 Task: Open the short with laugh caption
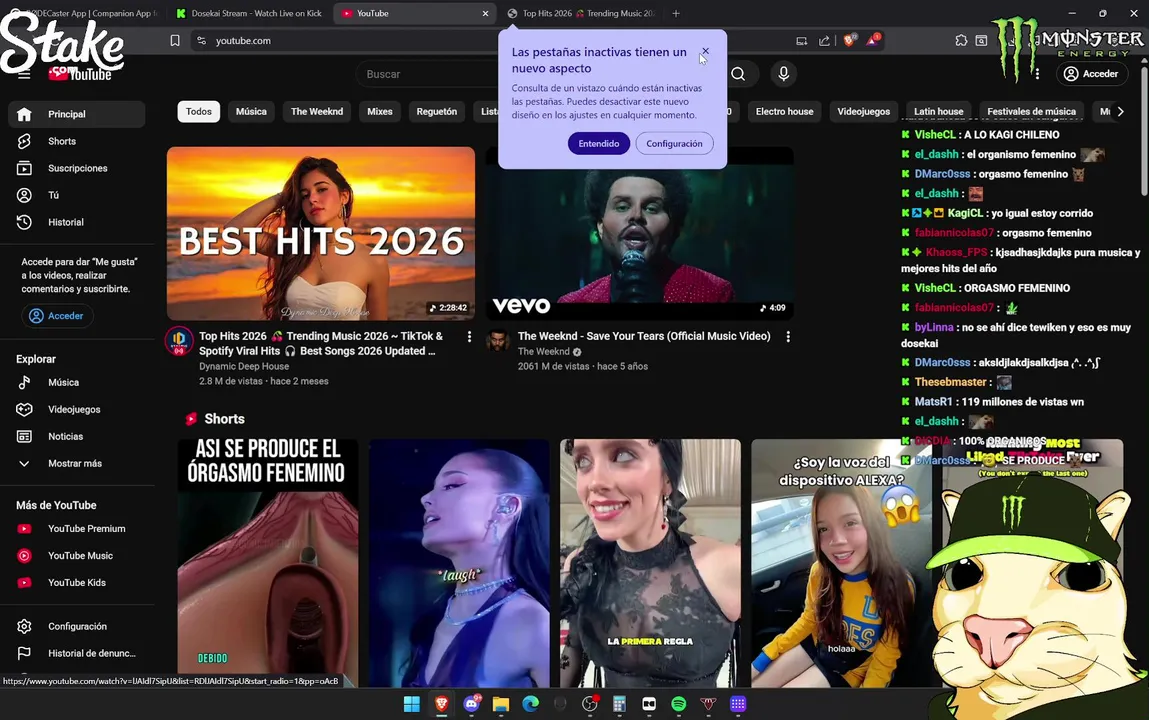[459, 563]
